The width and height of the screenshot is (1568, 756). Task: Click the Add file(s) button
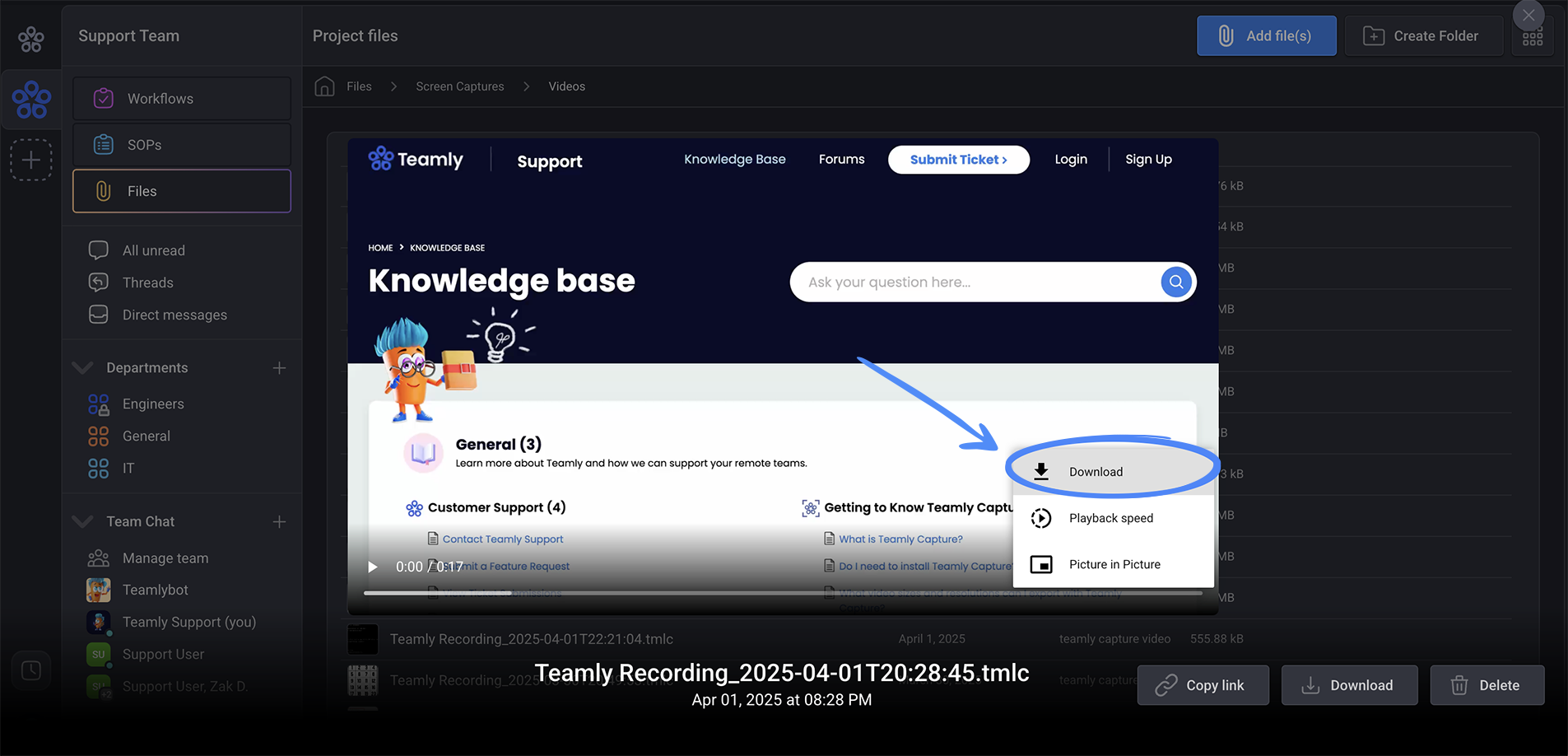pos(1267,36)
